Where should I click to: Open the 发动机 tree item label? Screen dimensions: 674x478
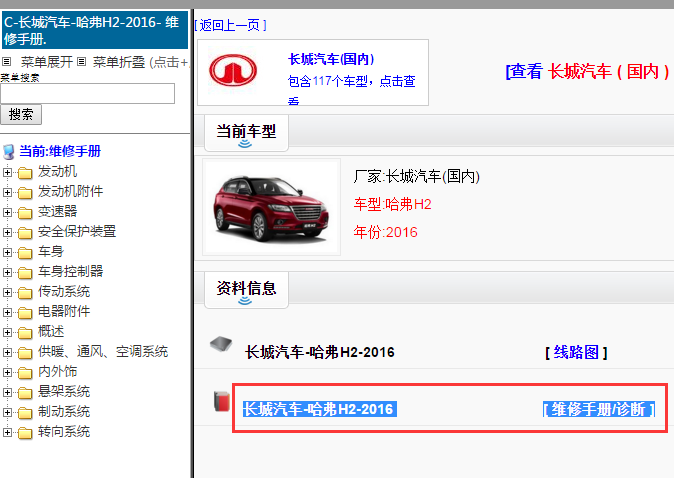tap(58, 172)
